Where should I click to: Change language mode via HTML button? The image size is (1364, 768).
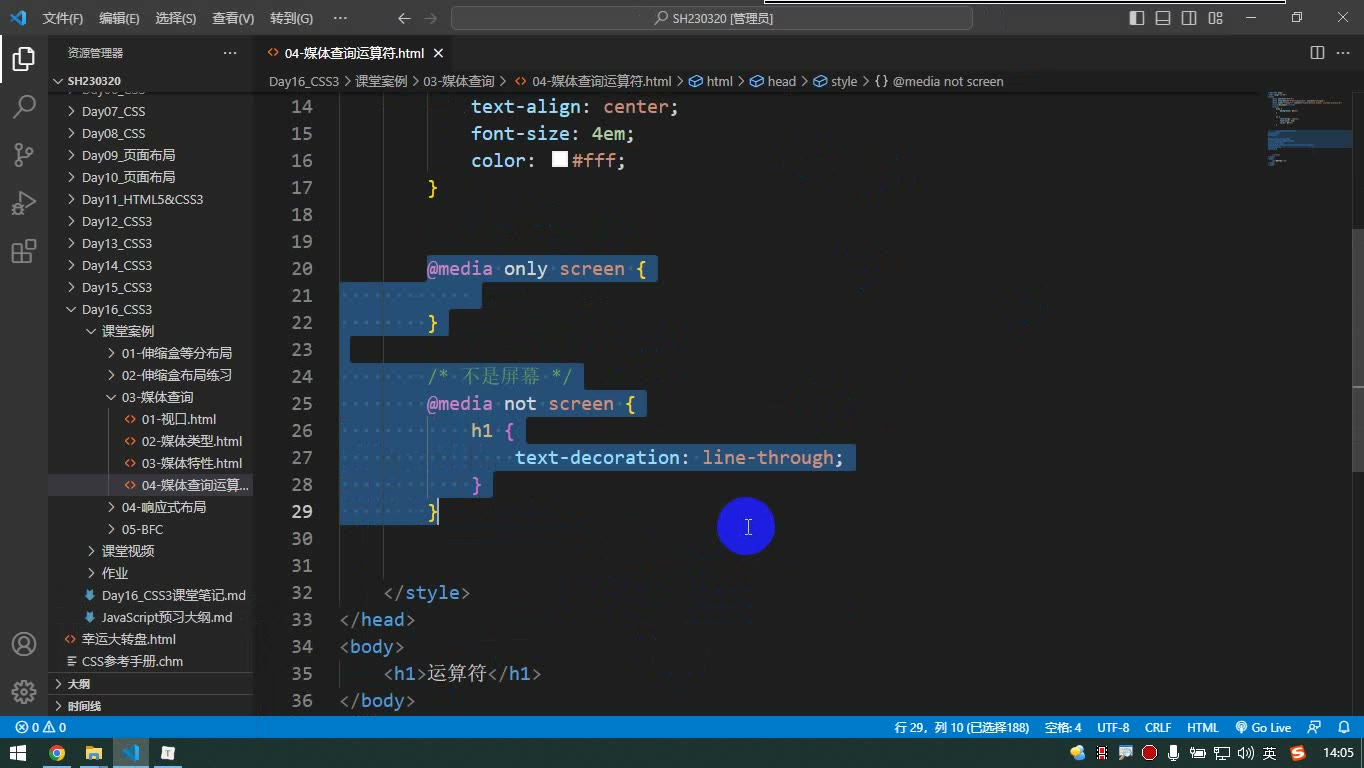click(1203, 728)
